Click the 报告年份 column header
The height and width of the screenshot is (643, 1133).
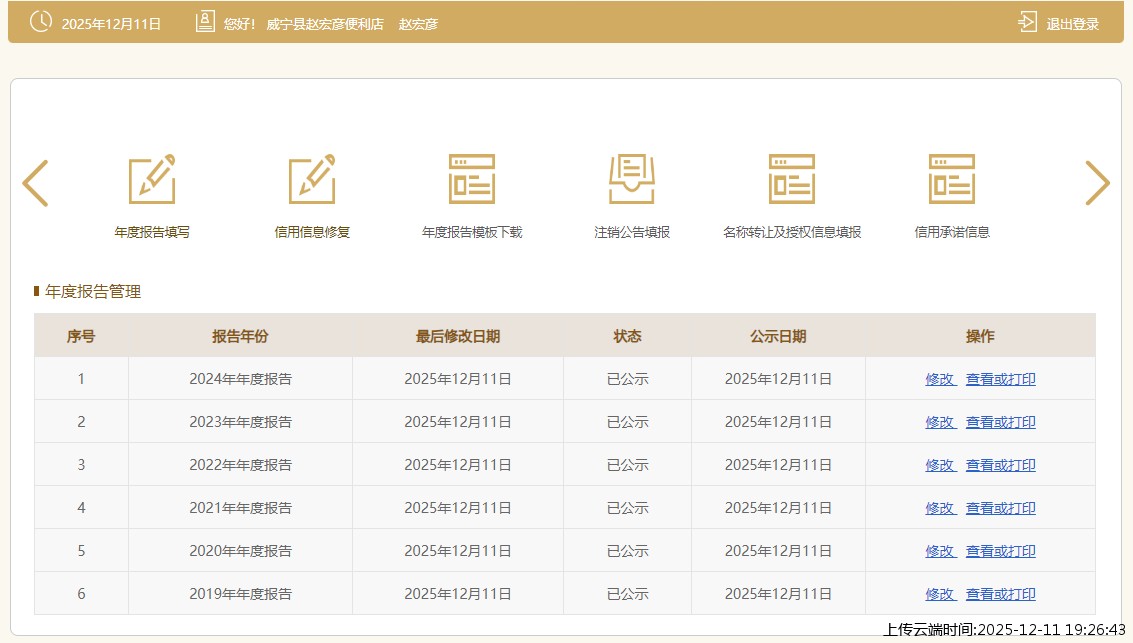(x=240, y=336)
